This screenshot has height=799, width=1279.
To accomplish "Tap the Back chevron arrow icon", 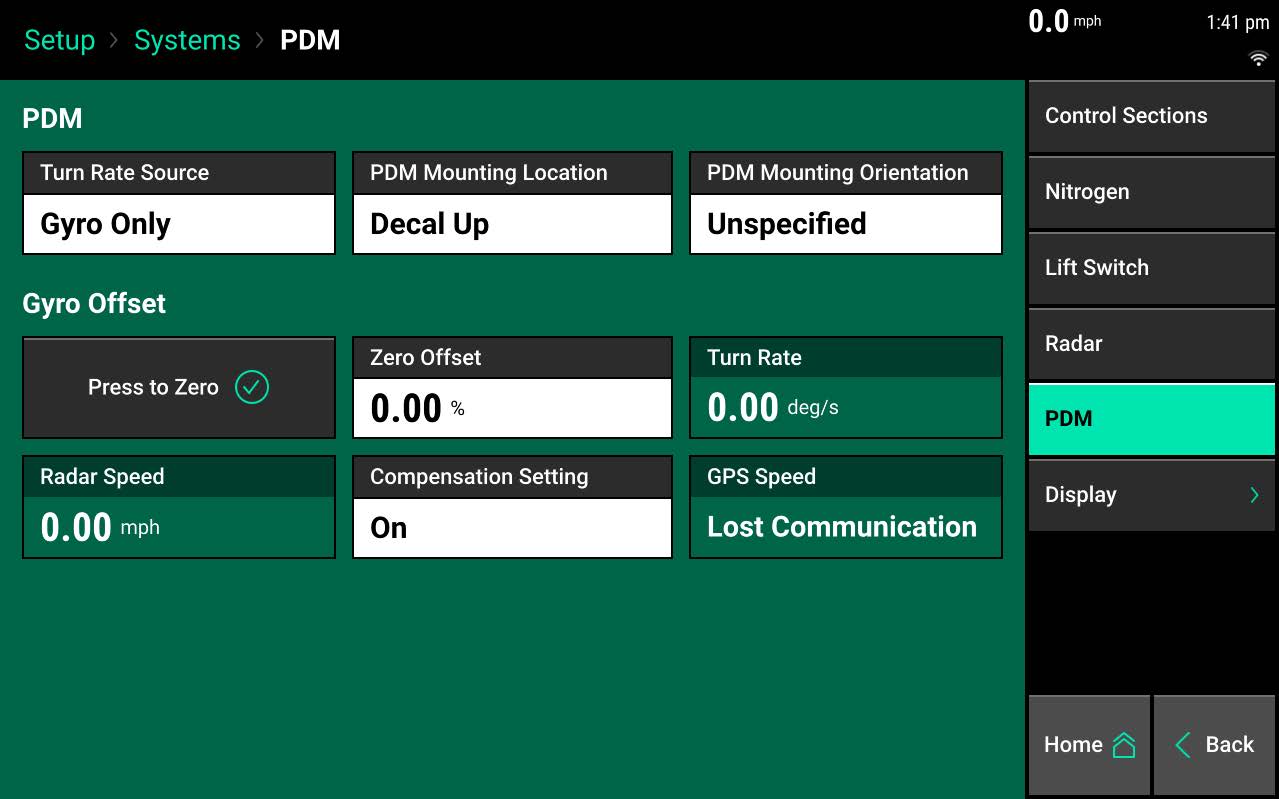I will [1183, 745].
